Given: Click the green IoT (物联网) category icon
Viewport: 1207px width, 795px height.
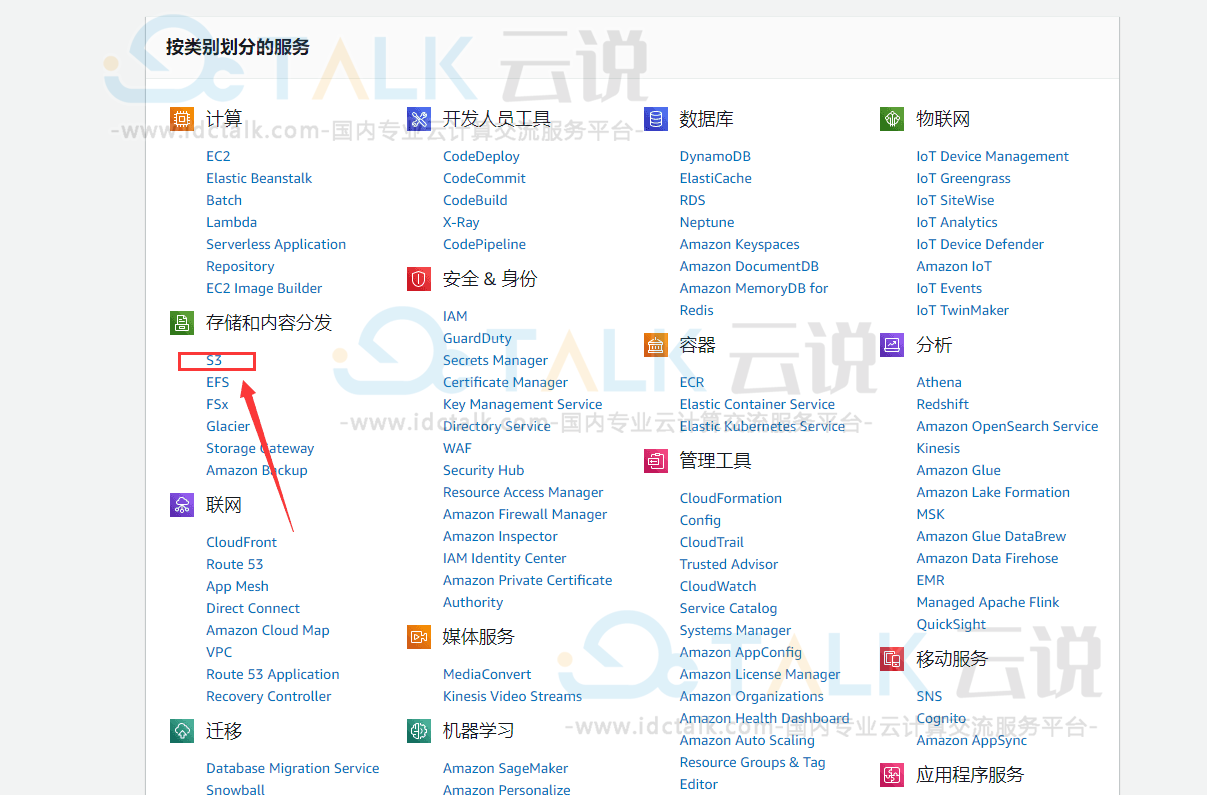Looking at the screenshot, I should click(892, 120).
